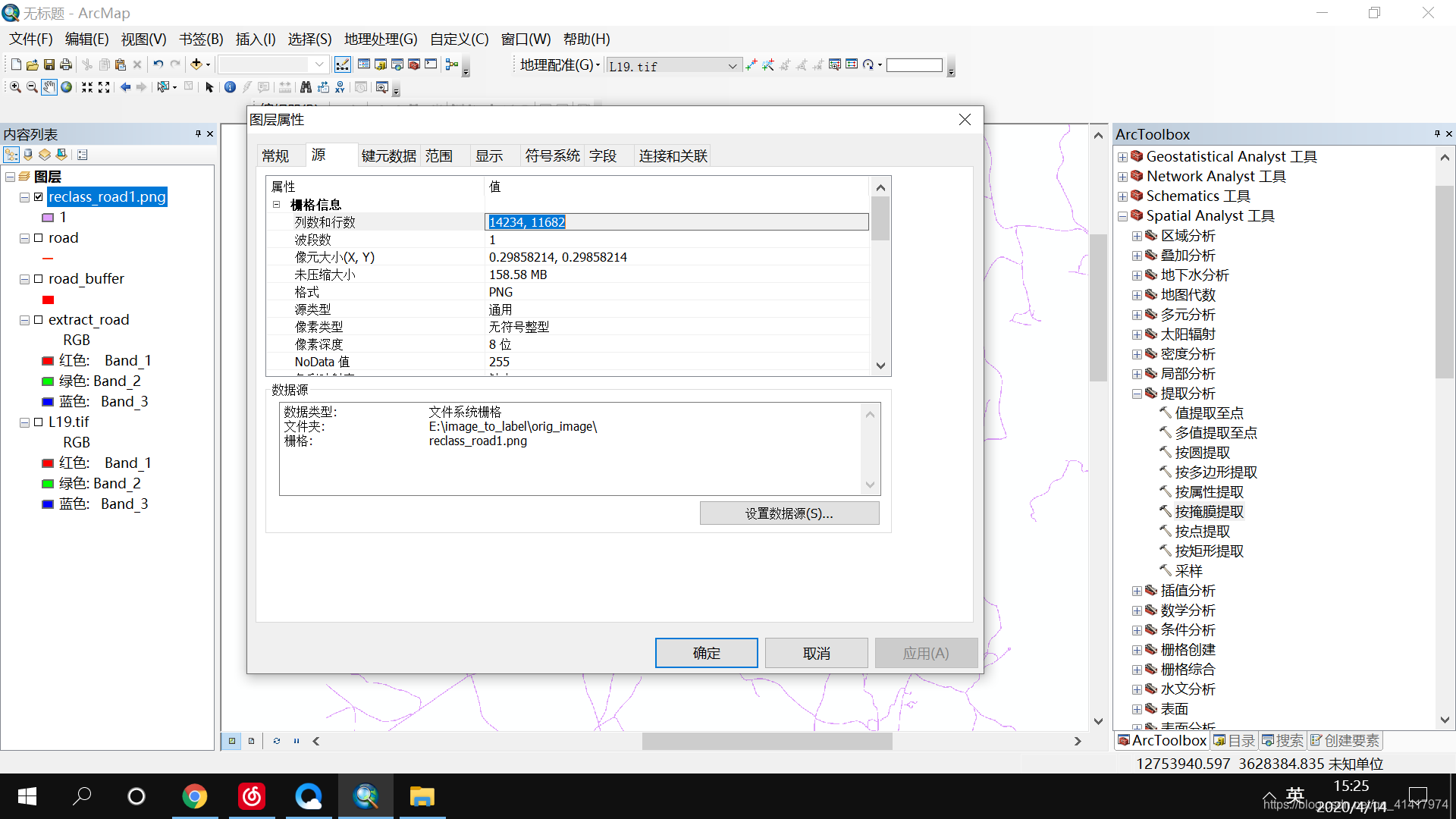Save the map with the floppy disk icon
This screenshot has height=819, width=1456.
point(49,65)
